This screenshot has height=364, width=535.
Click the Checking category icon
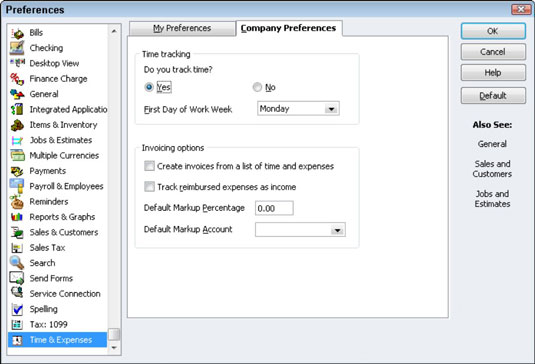[x=17, y=48]
